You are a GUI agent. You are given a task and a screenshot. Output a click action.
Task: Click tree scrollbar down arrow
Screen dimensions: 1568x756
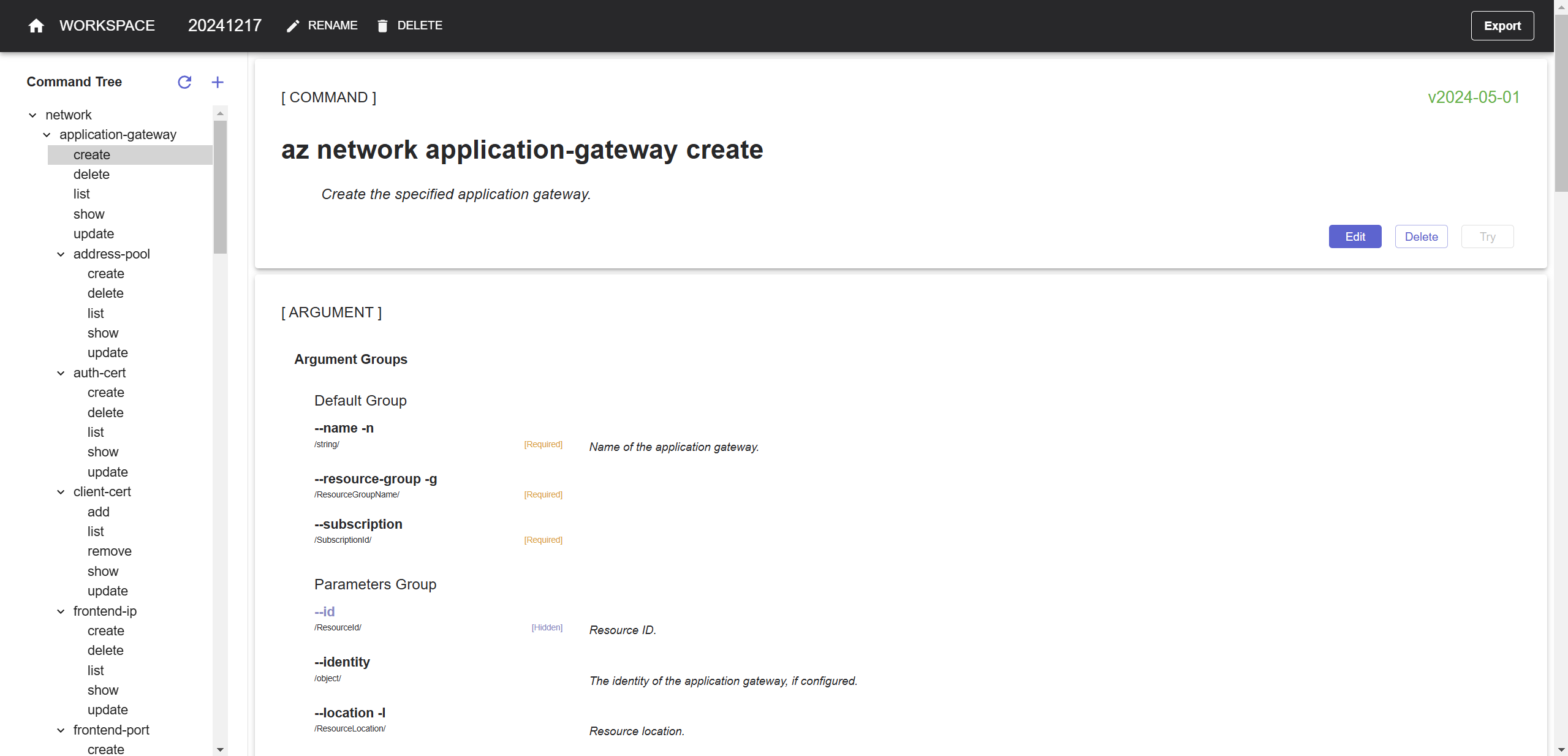tap(221, 749)
